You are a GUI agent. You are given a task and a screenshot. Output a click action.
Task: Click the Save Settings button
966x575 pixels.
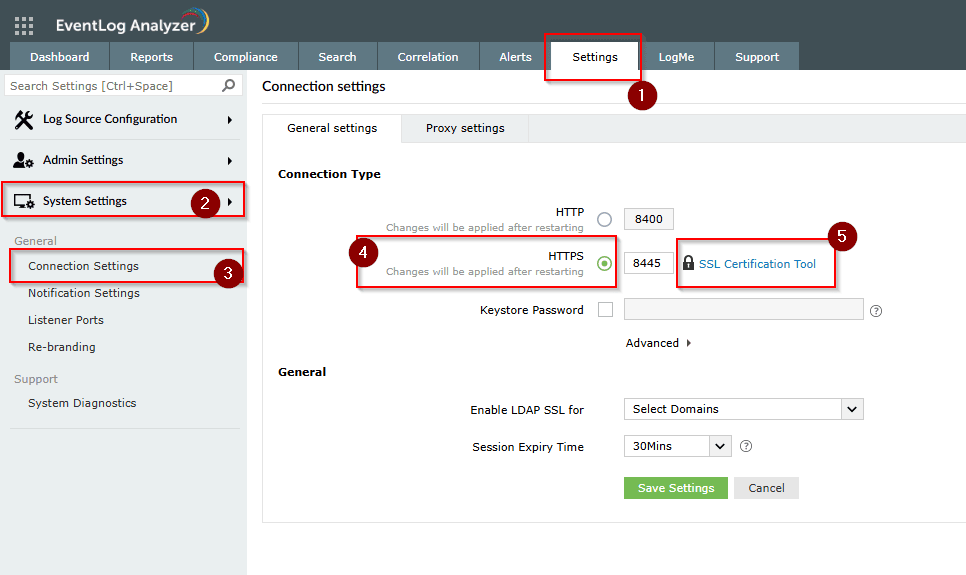(676, 488)
